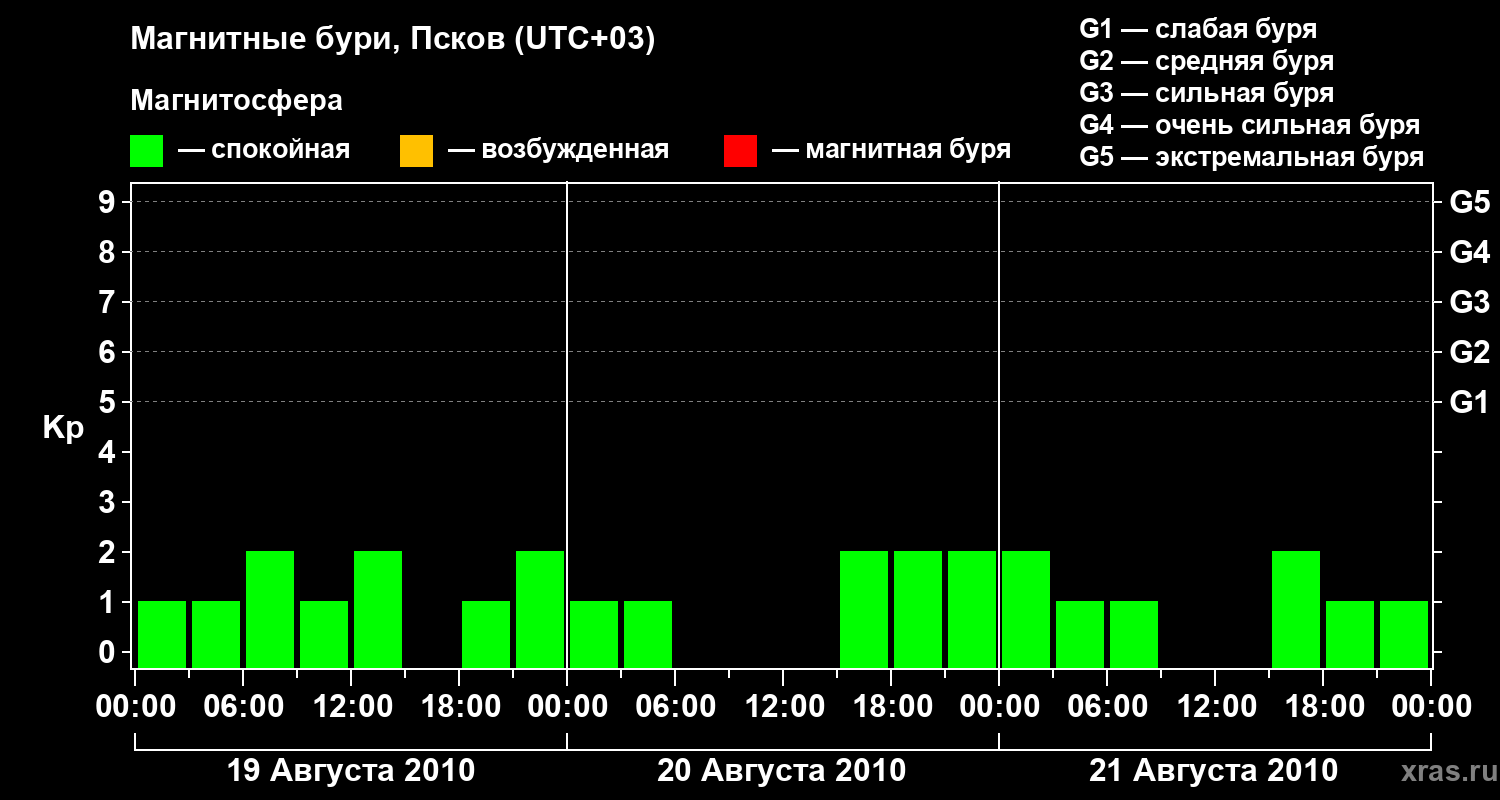Click the 20 August 18:00–21:00 bar
Viewport: 1500px width, 800px height.
click(x=918, y=609)
